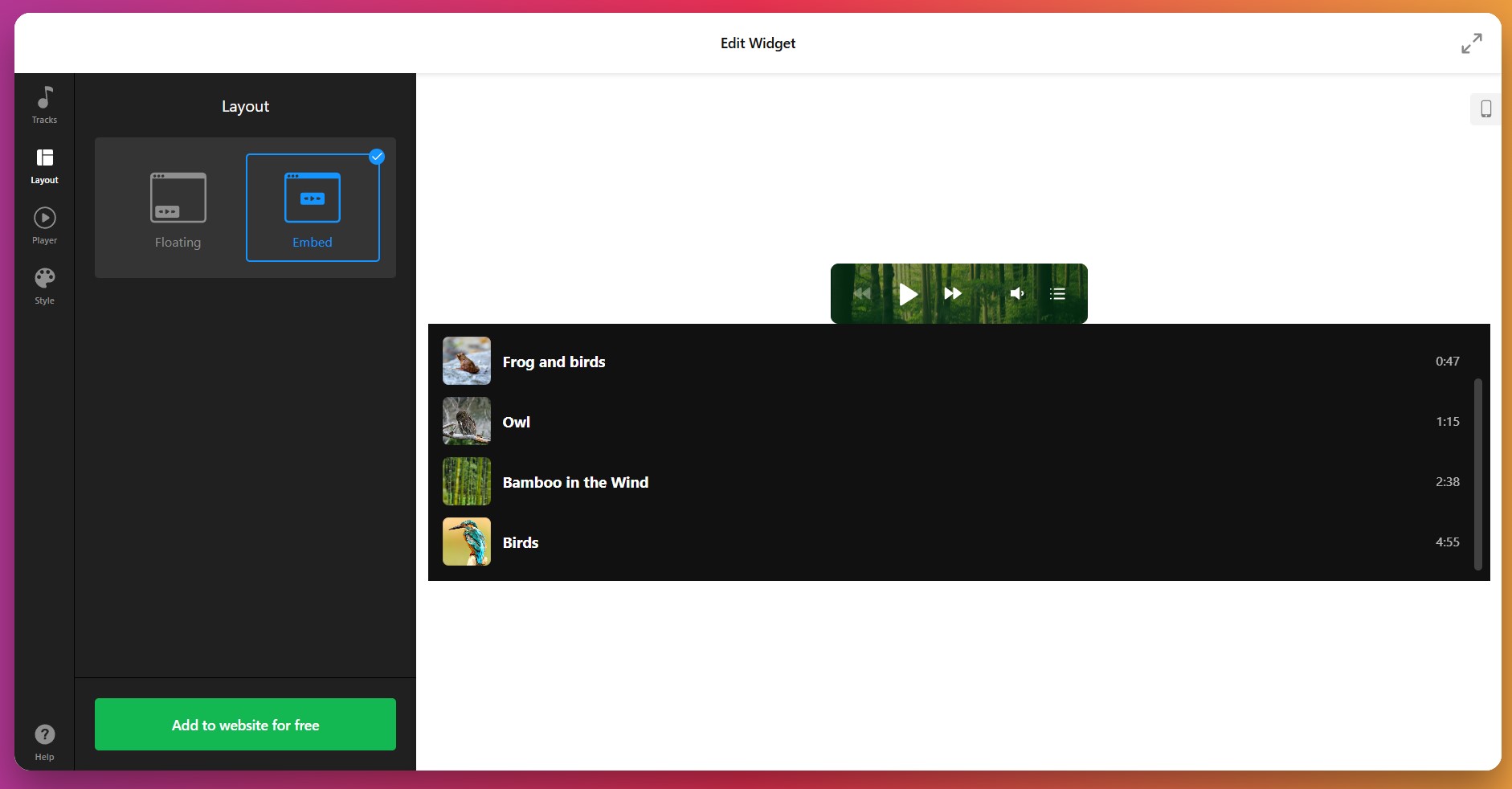Open the Player settings panel
Screen dimensions: 1512x789
pos(44,227)
